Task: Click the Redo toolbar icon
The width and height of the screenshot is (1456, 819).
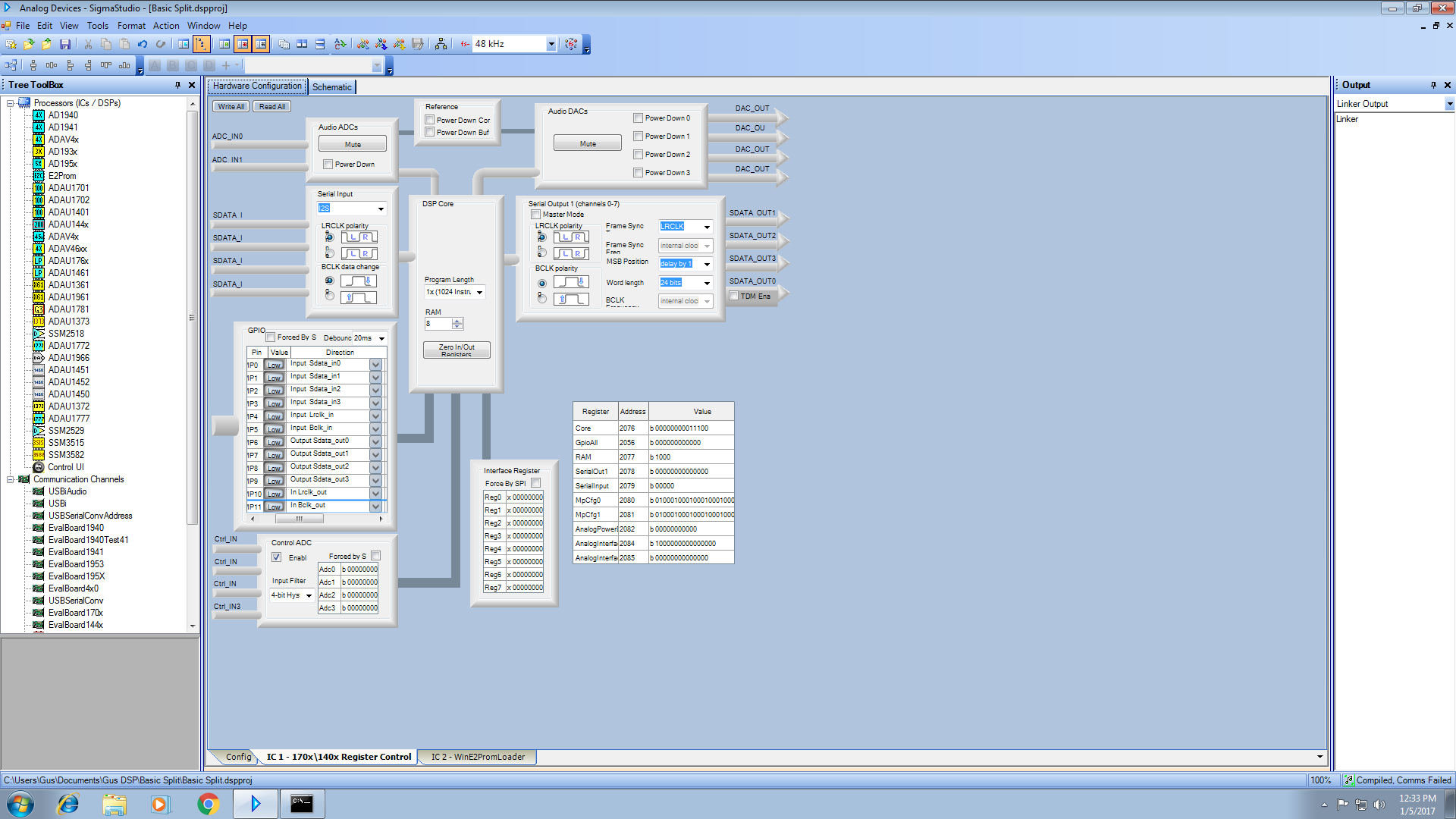Action: point(161,44)
